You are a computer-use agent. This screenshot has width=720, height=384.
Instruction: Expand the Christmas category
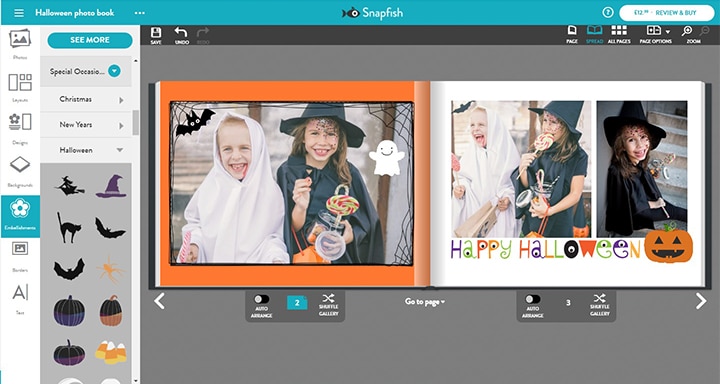click(86, 99)
